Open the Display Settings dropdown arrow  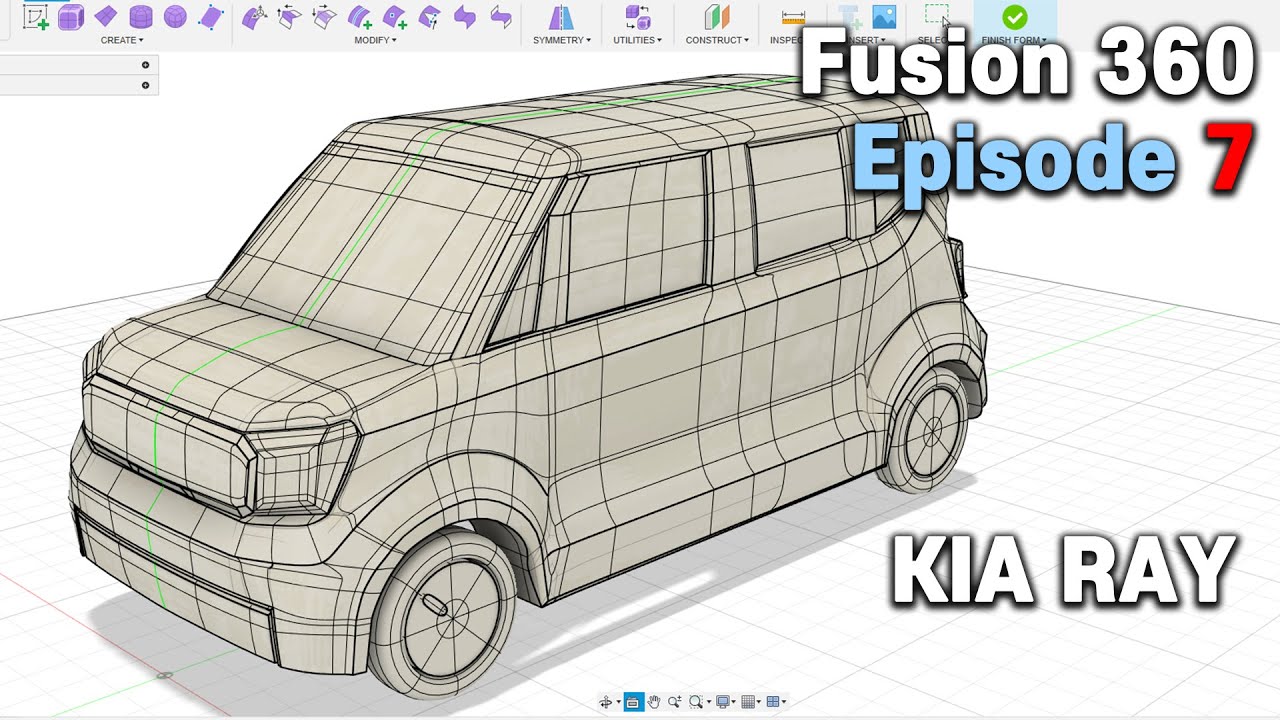tap(734, 703)
